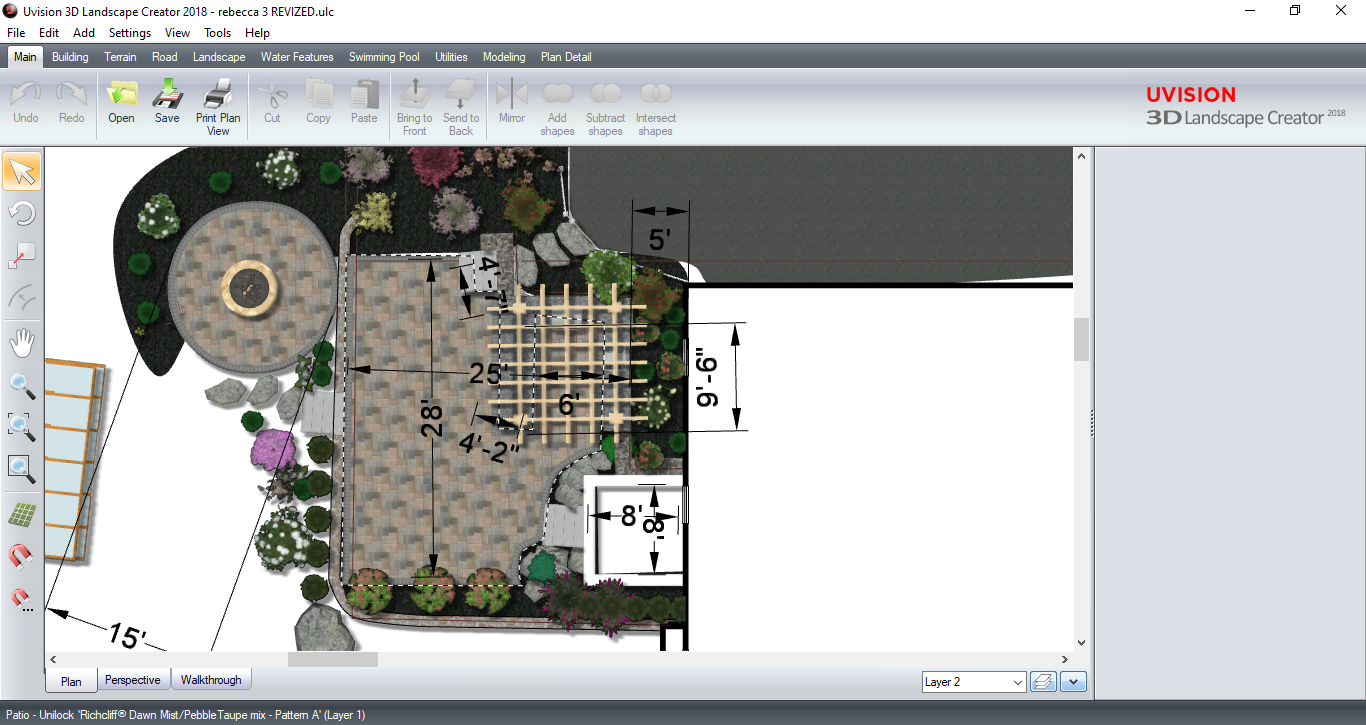Open the Edit menu
This screenshot has width=1366, height=725.
(x=49, y=33)
